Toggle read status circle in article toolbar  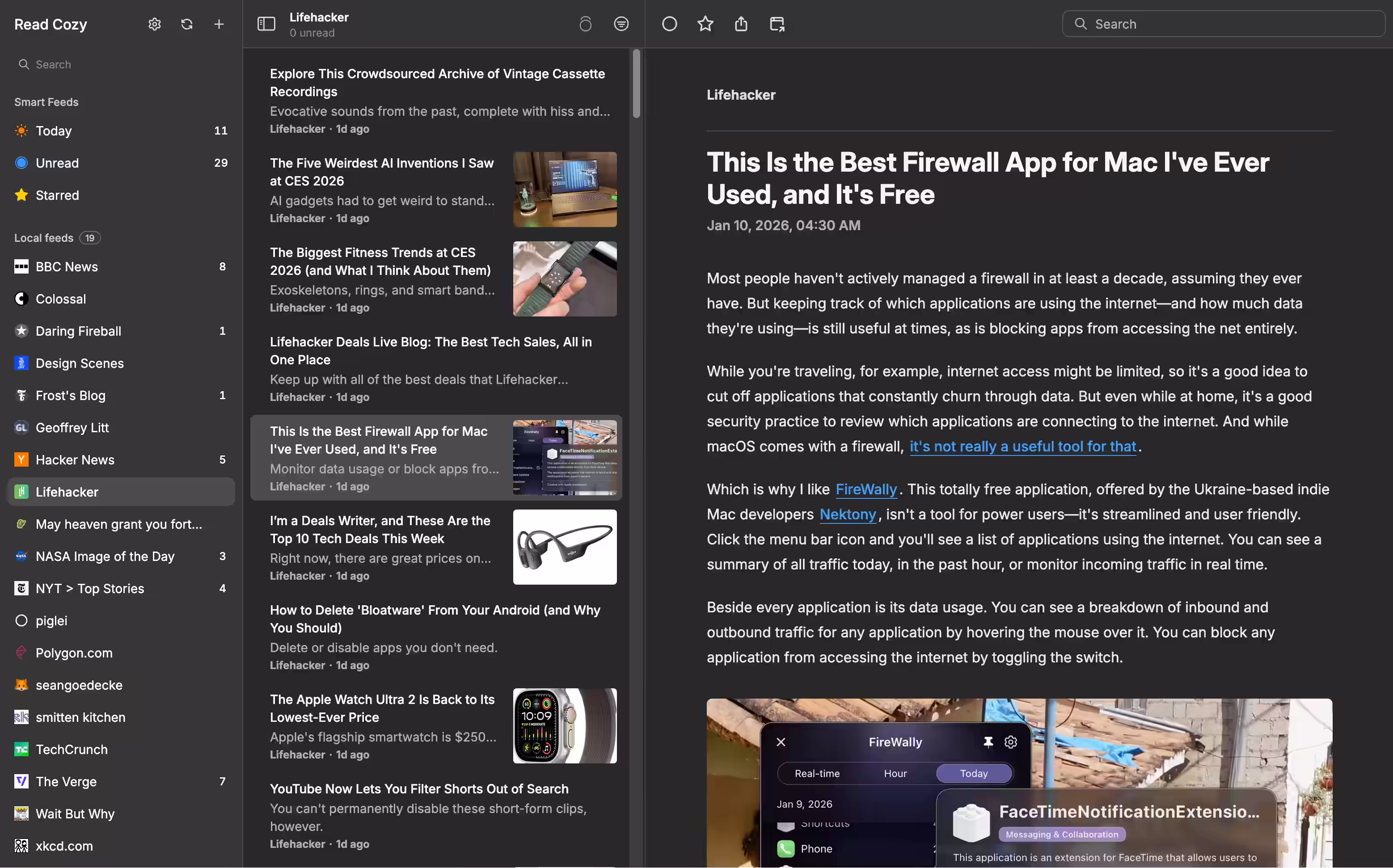coord(670,24)
